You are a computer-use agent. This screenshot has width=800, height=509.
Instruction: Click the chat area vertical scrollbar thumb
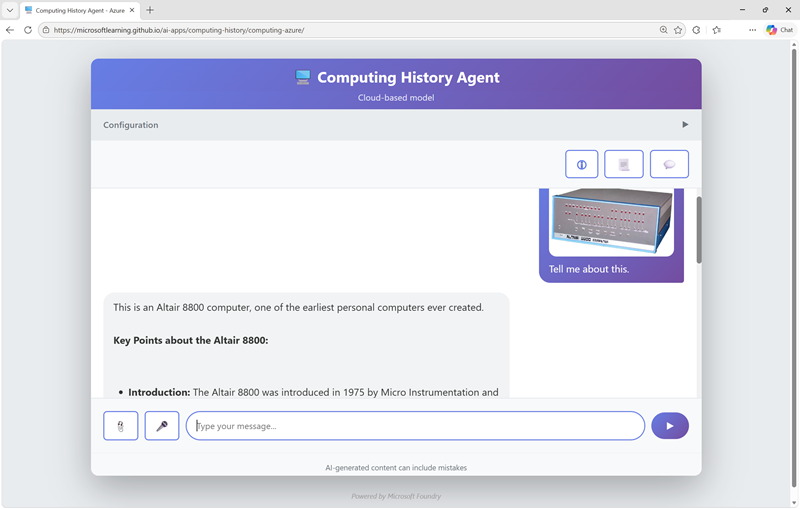click(698, 230)
